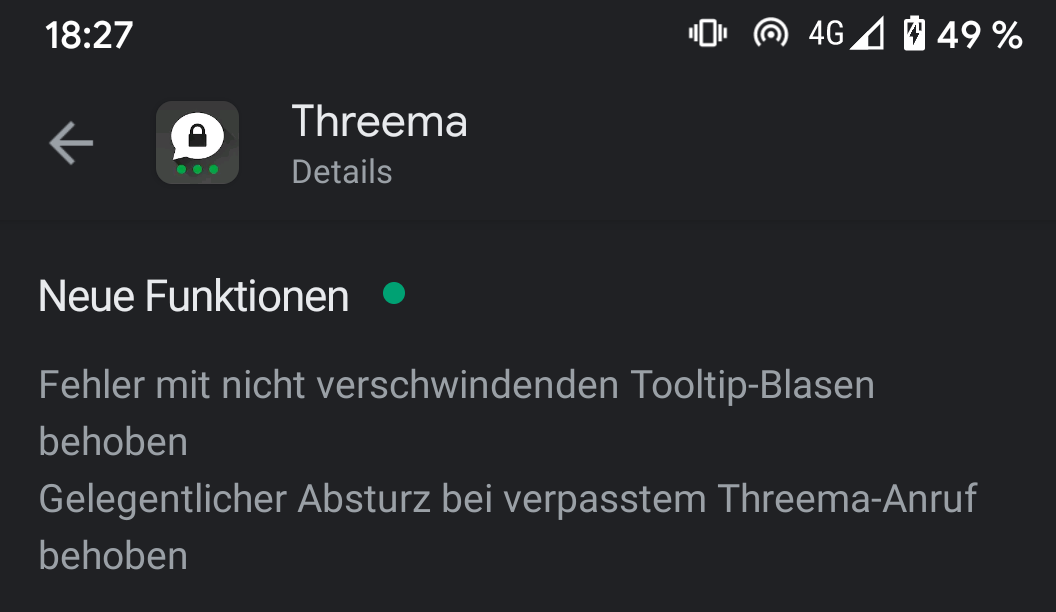Tap the Details subtitle
This screenshot has height=612, width=1056.
pyautogui.click(x=341, y=172)
